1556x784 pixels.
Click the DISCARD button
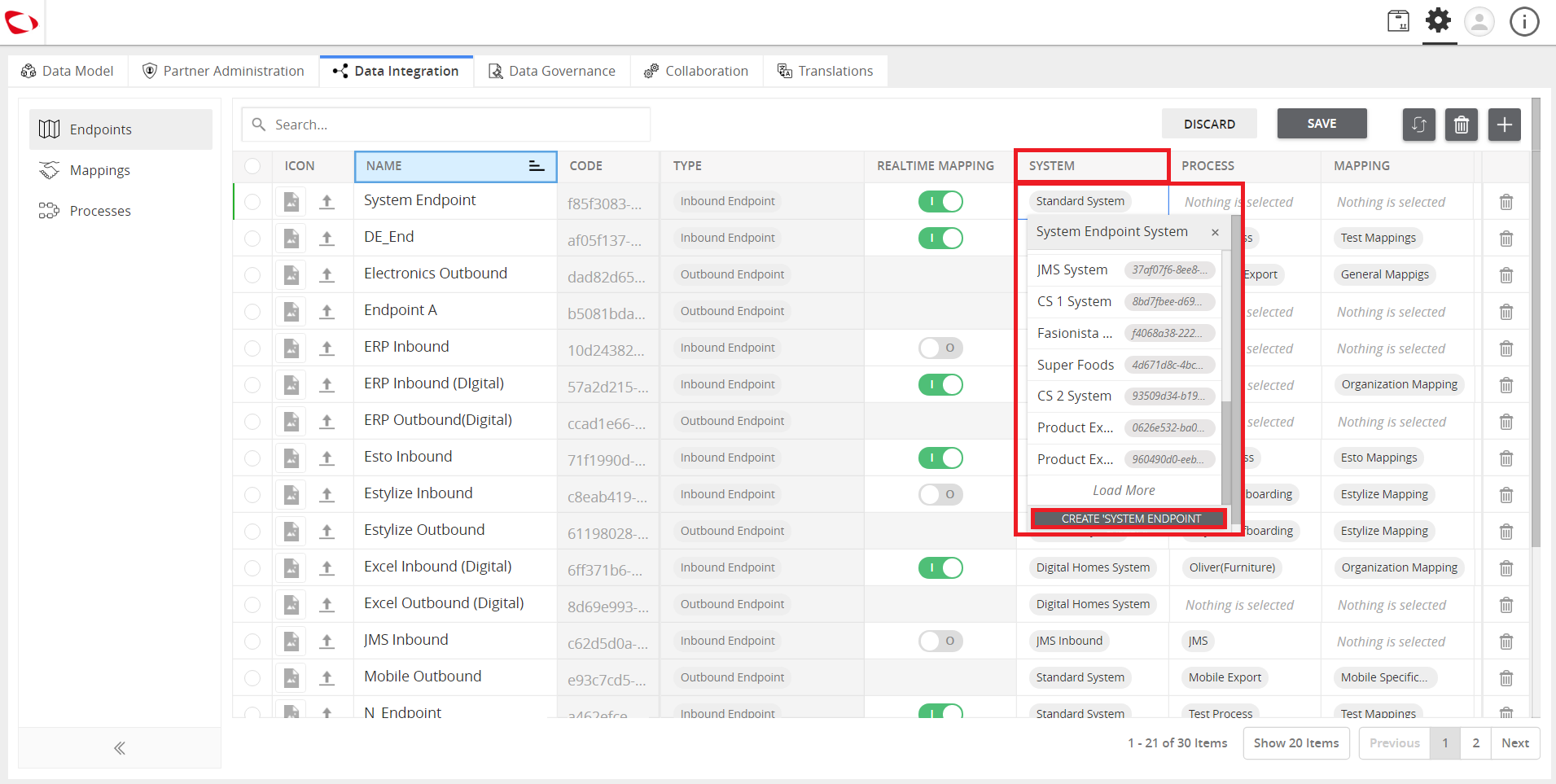1209,124
